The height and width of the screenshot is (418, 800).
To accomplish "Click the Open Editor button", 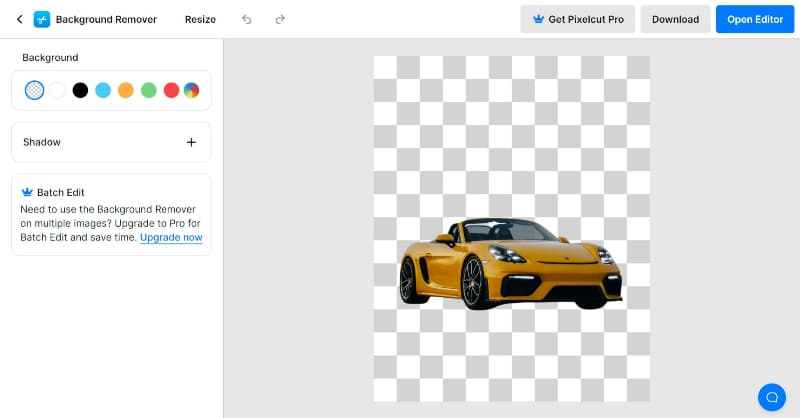I will point(755,19).
